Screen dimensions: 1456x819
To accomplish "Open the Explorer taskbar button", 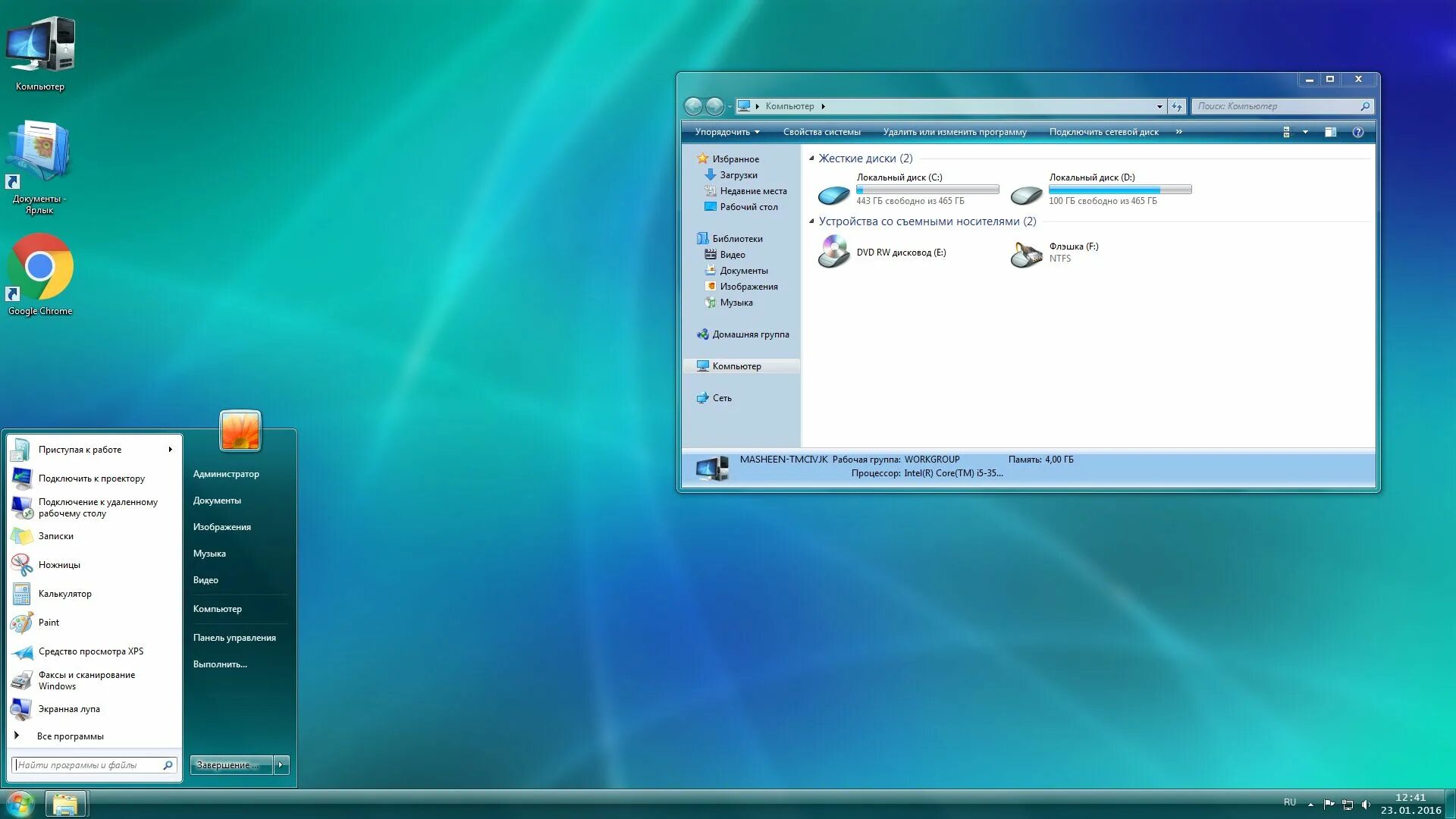I will pyautogui.click(x=65, y=803).
